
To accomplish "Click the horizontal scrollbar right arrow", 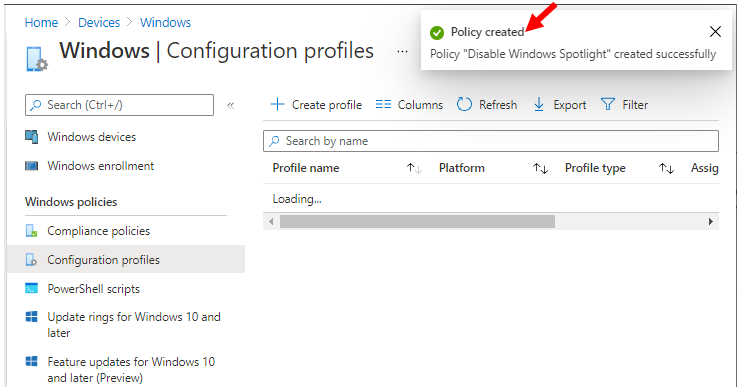I will [711, 222].
